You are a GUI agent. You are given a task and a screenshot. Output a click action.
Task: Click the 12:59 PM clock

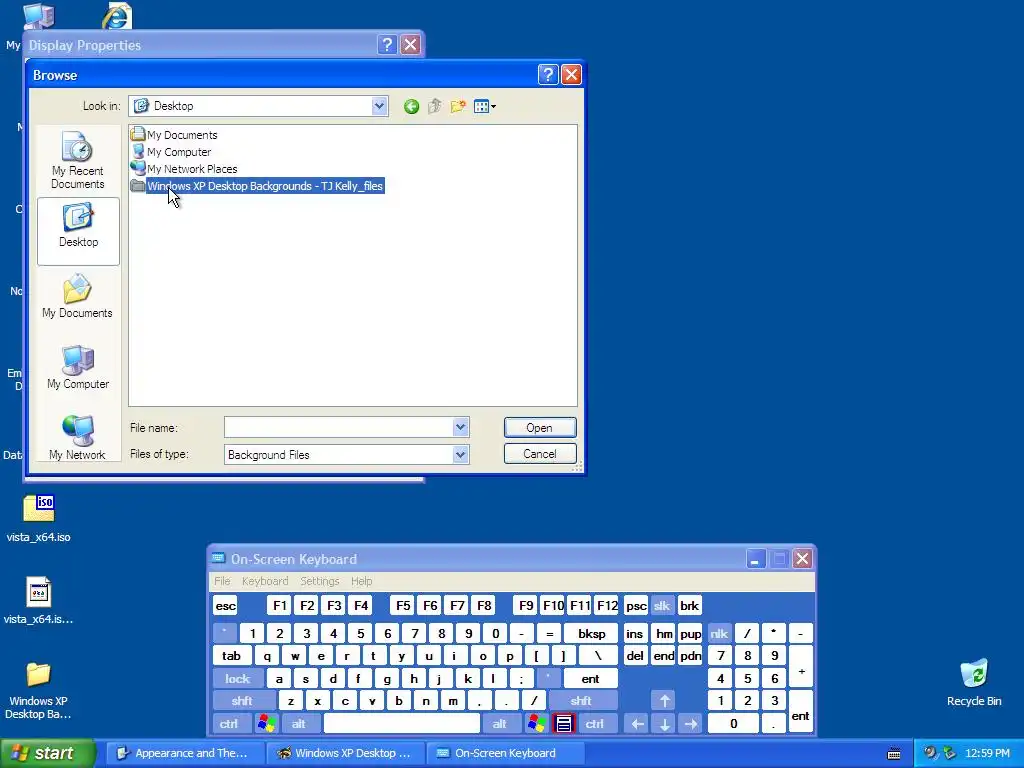click(x=987, y=753)
